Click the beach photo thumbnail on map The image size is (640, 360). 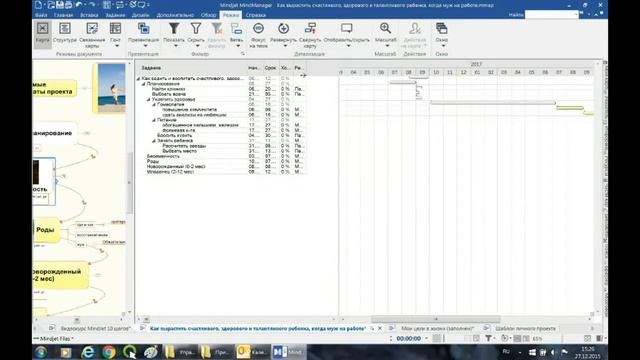(111, 87)
